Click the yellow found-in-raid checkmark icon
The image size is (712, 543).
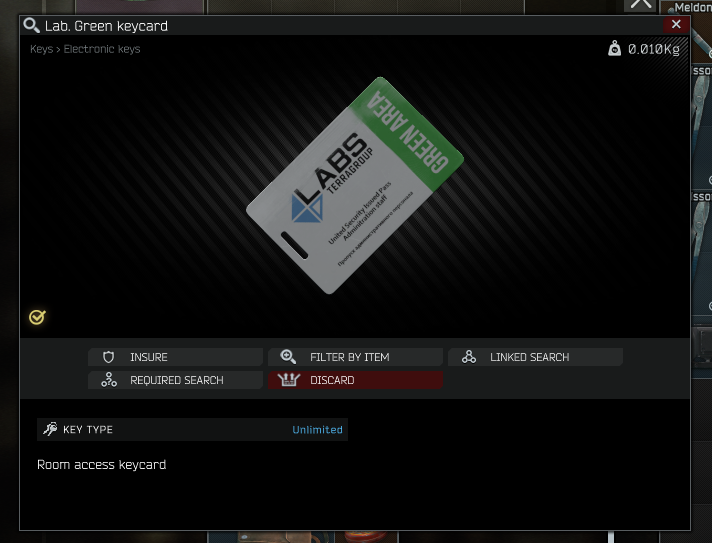click(37, 317)
